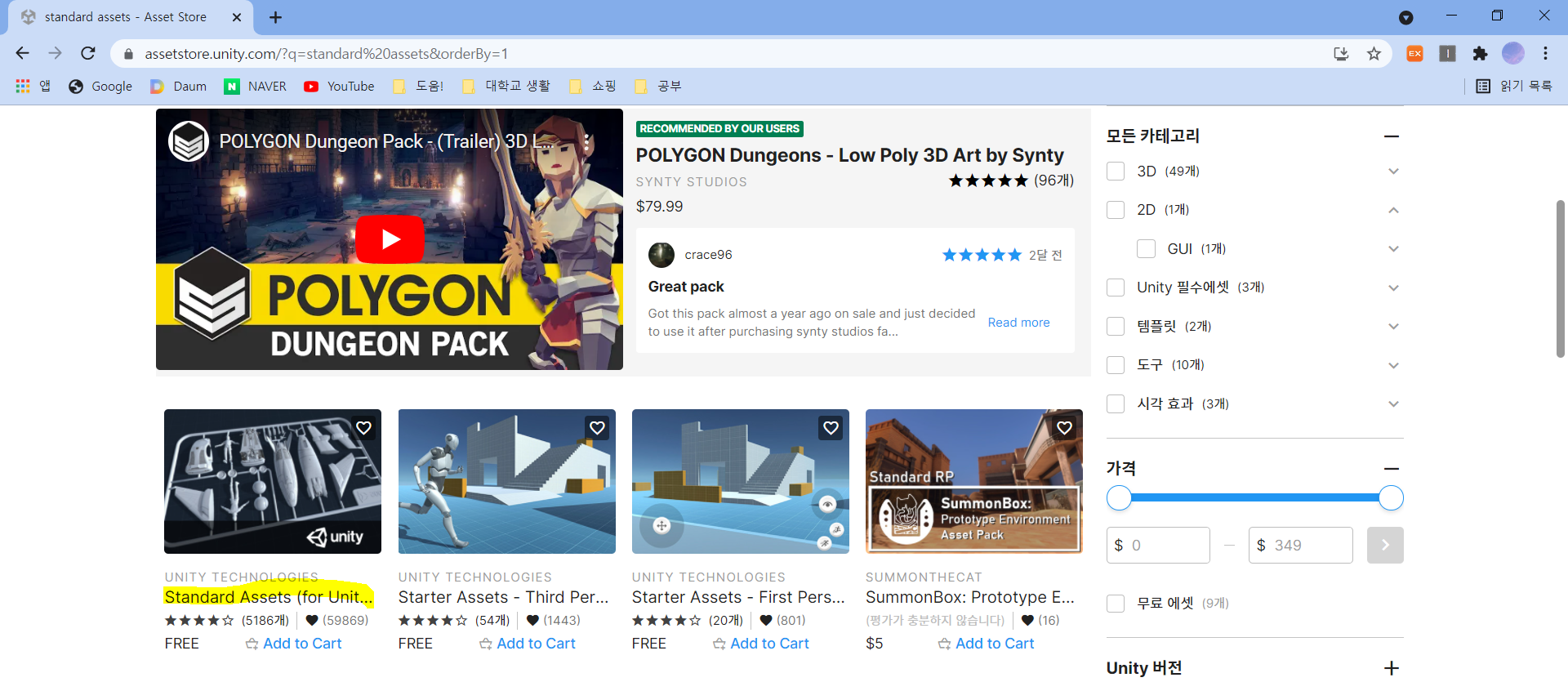Collapse the 가격 price section

pos(1392,469)
